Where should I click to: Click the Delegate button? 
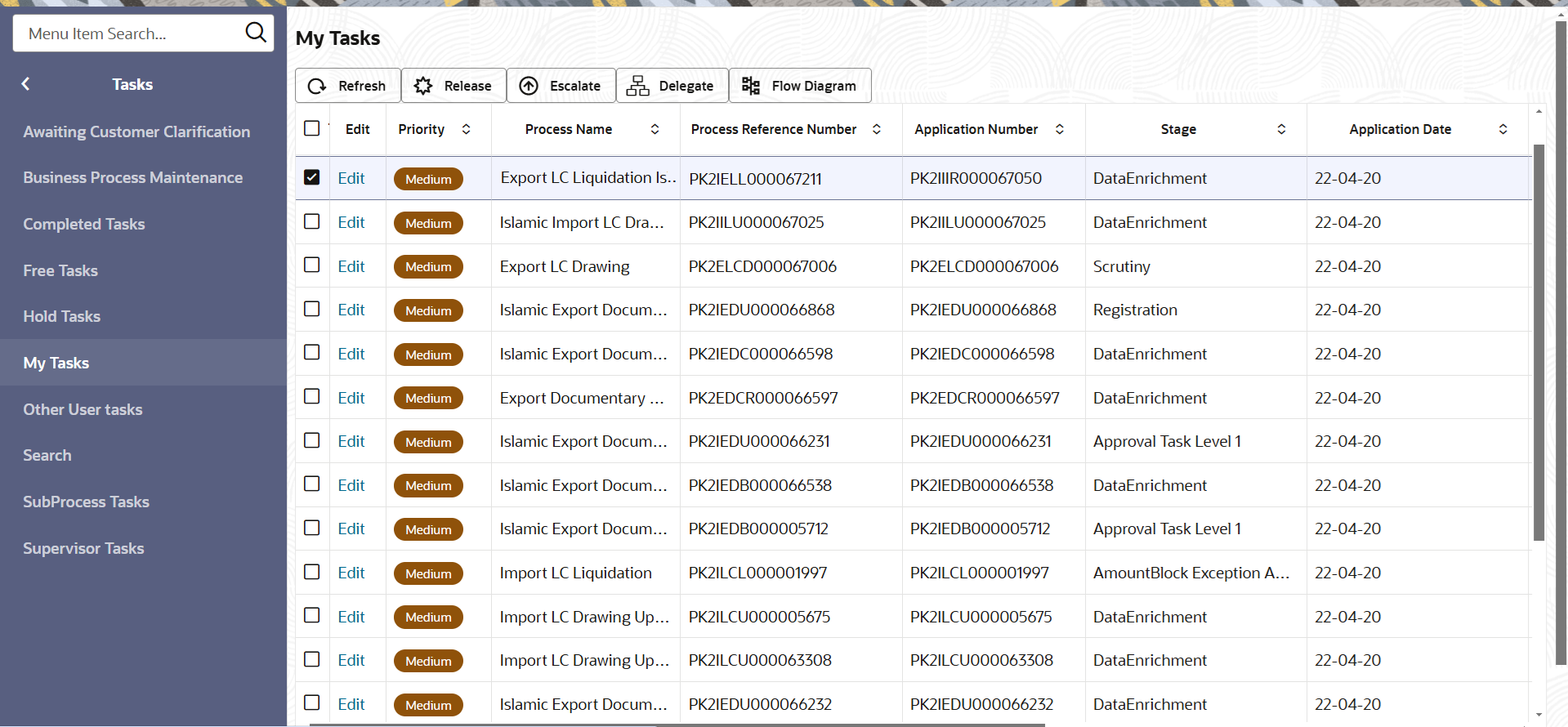tap(672, 86)
